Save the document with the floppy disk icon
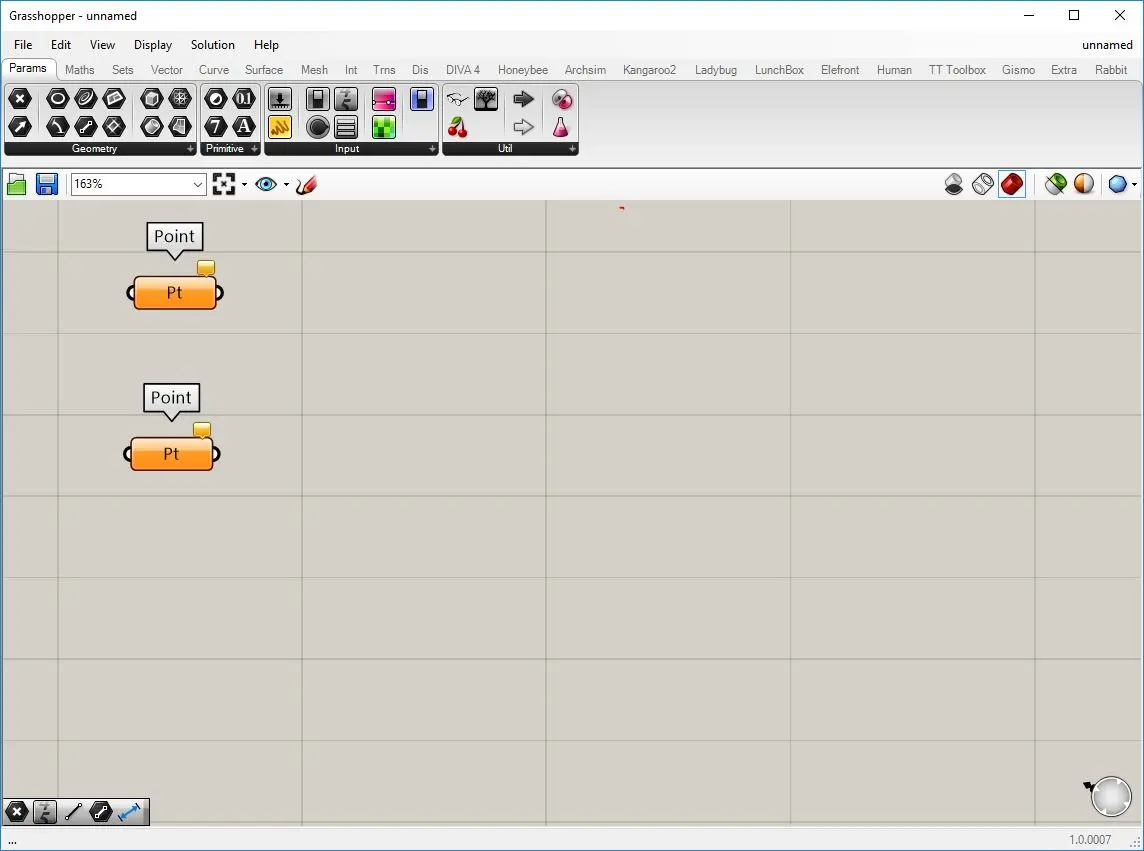Viewport: 1144px width, 851px height. 47,185
